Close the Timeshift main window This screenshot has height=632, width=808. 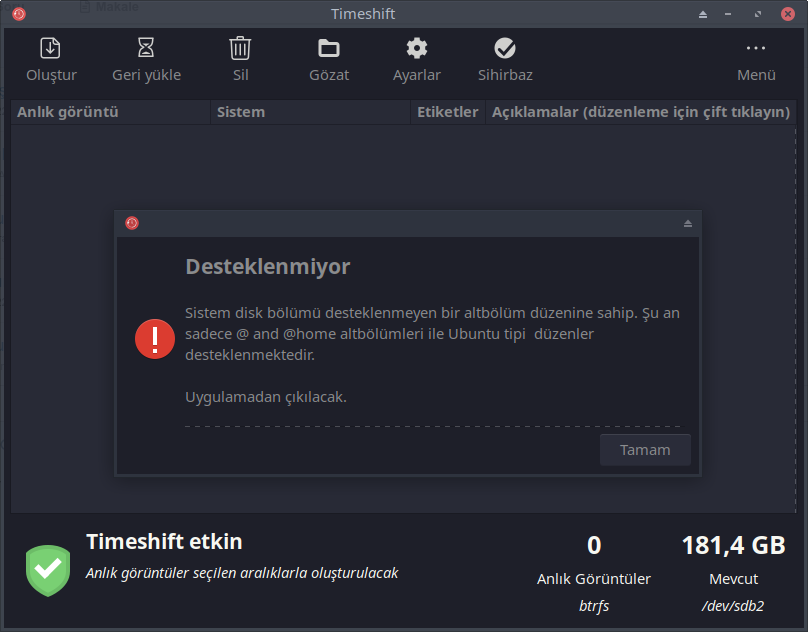click(787, 14)
